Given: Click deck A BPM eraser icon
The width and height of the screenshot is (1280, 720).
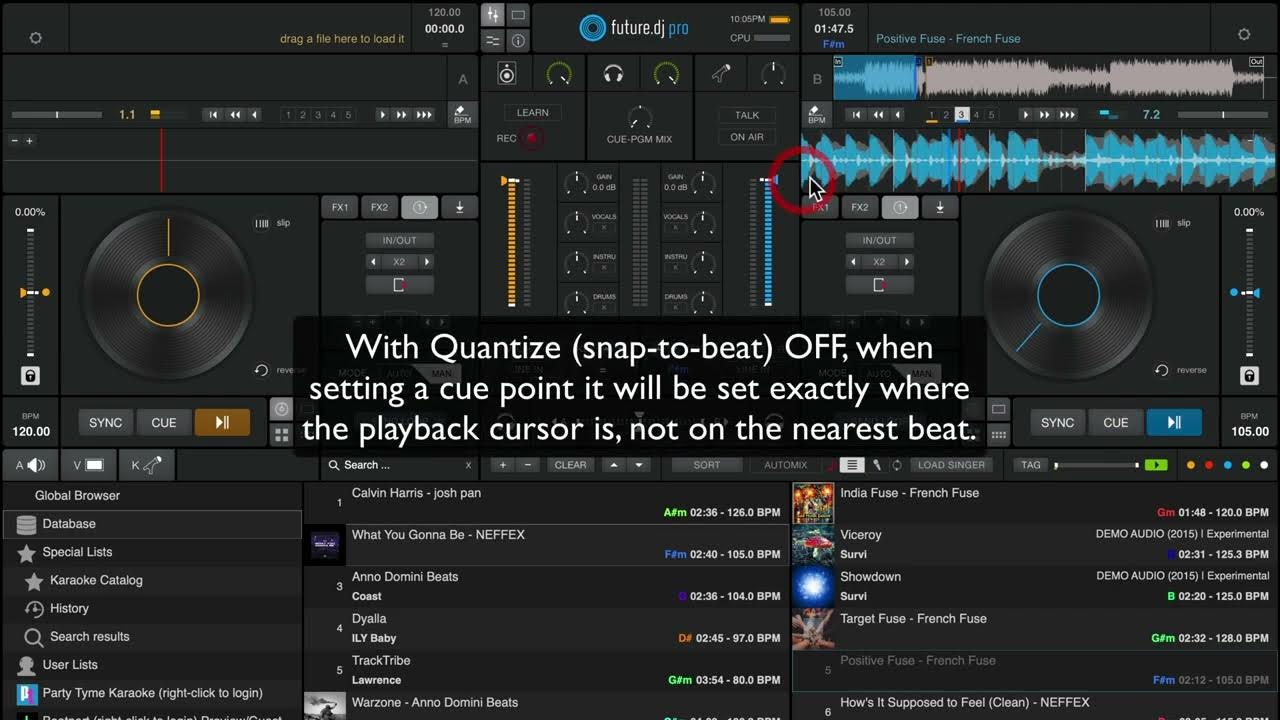Looking at the screenshot, I should [462, 113].
